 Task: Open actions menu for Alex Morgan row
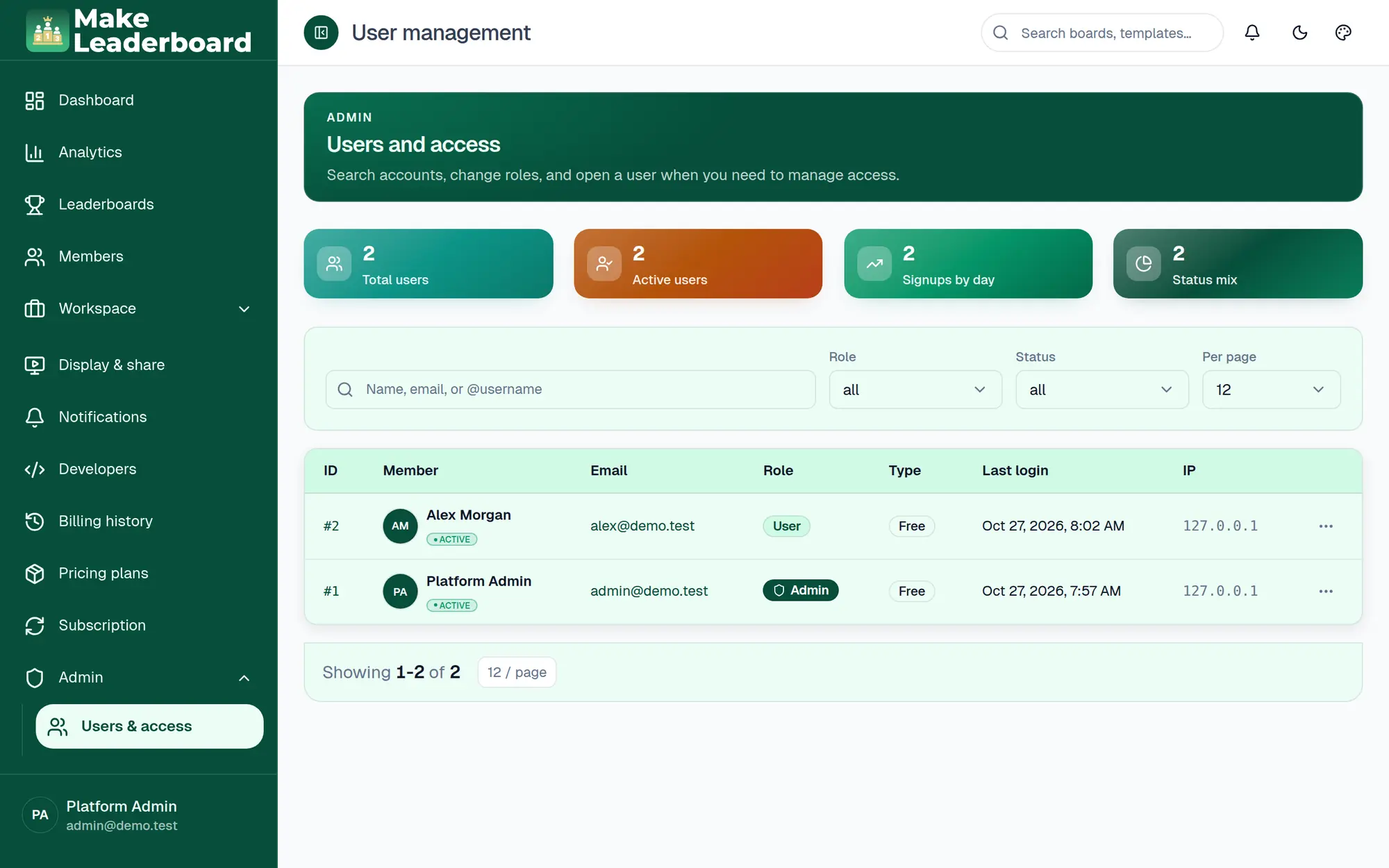point(1326,526)
